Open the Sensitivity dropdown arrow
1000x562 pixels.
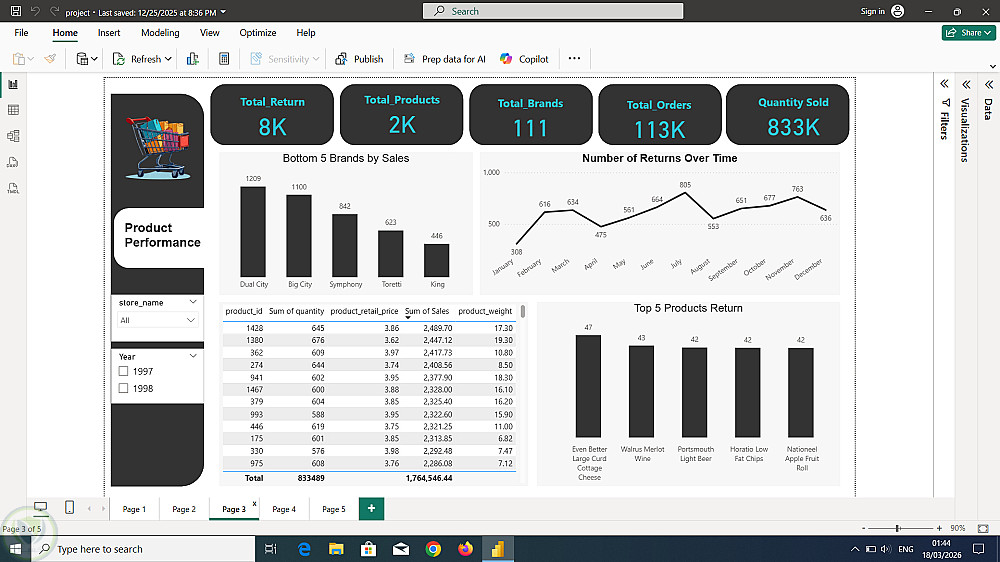coord(316,59)
